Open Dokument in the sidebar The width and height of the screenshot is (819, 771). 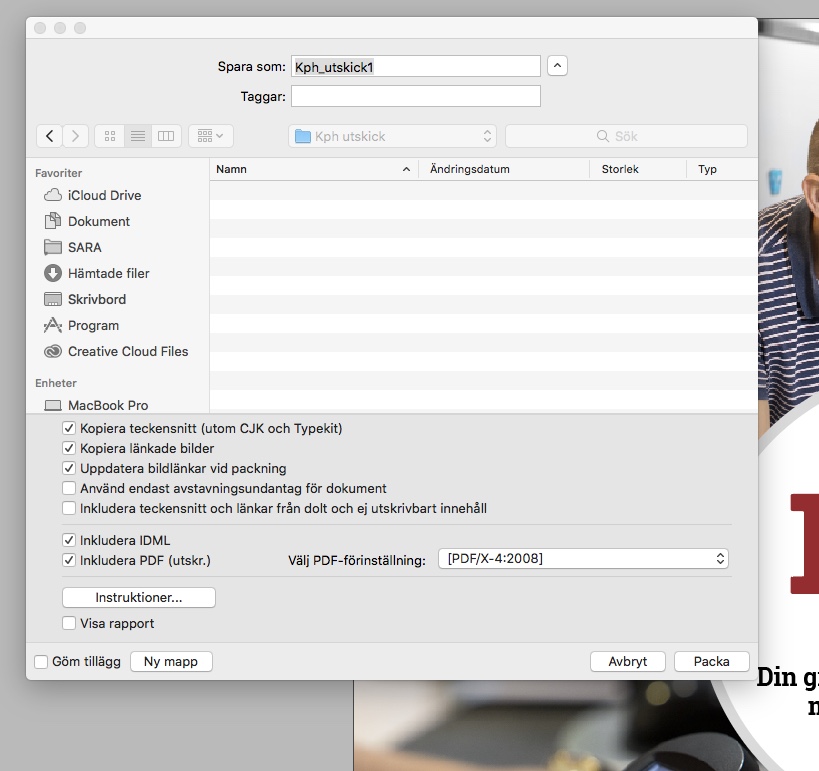click(99, 221)
